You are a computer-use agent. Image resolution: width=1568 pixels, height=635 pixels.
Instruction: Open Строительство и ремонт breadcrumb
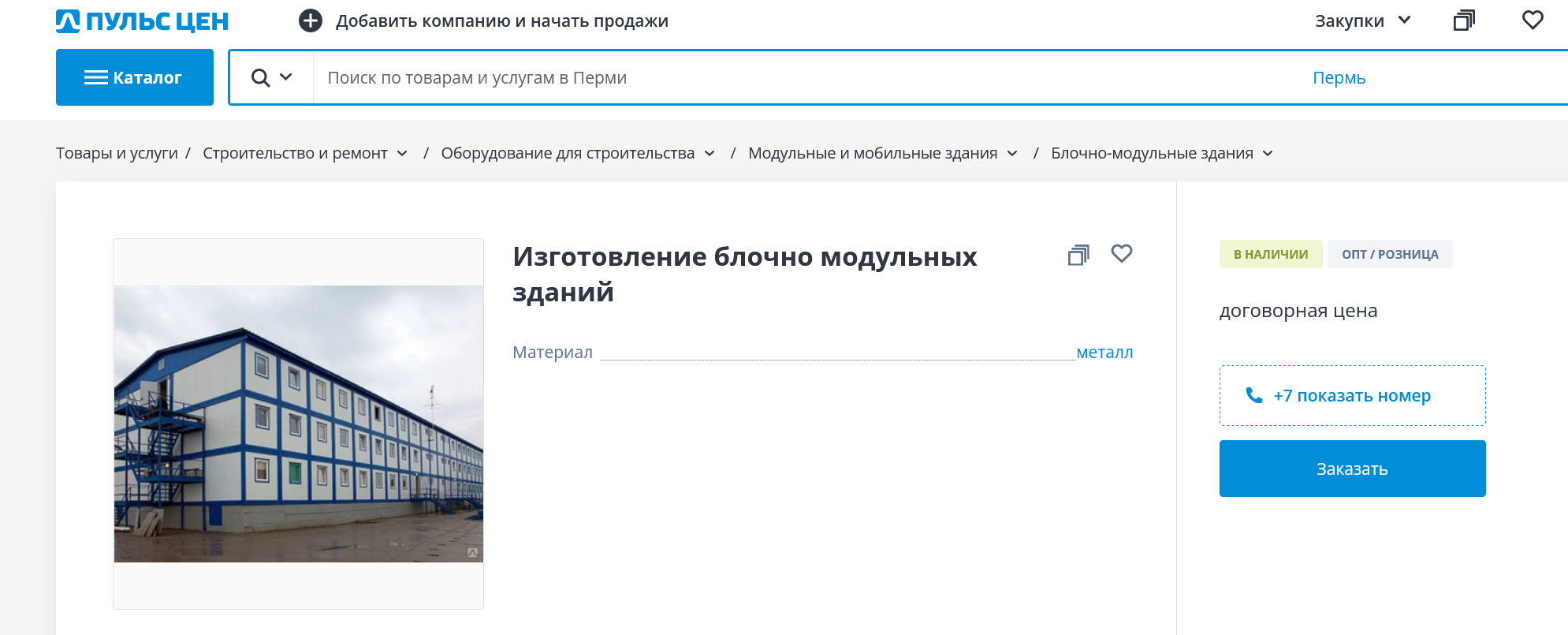[x=295, y=153]
